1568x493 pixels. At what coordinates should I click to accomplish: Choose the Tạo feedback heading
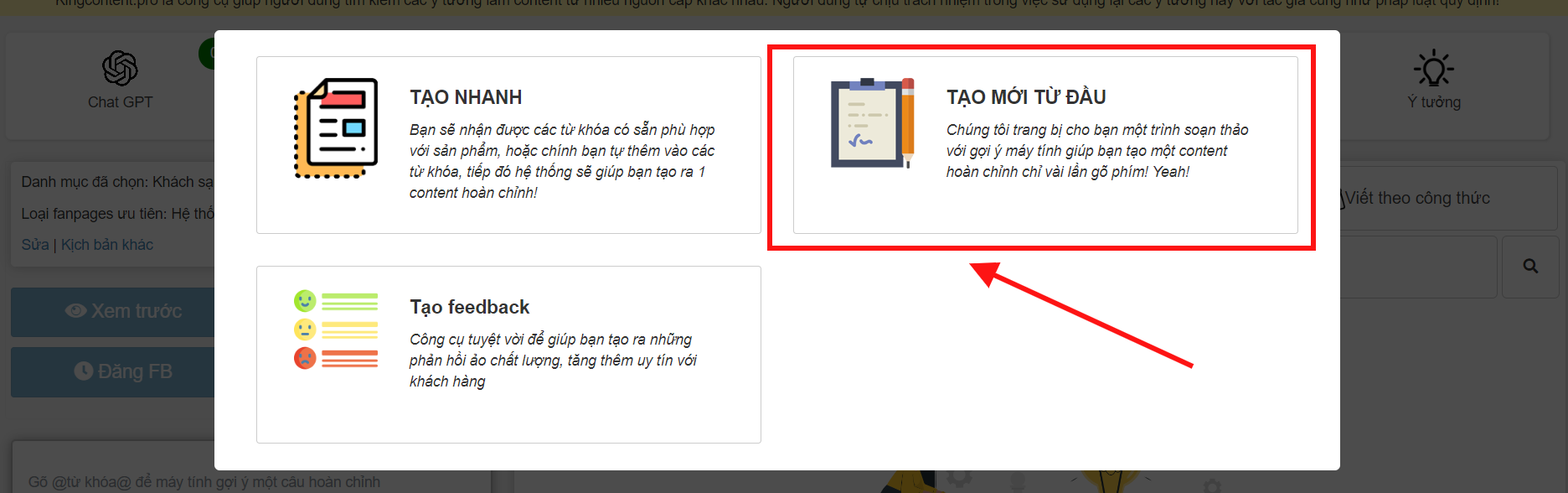click(x=470, y=307)
